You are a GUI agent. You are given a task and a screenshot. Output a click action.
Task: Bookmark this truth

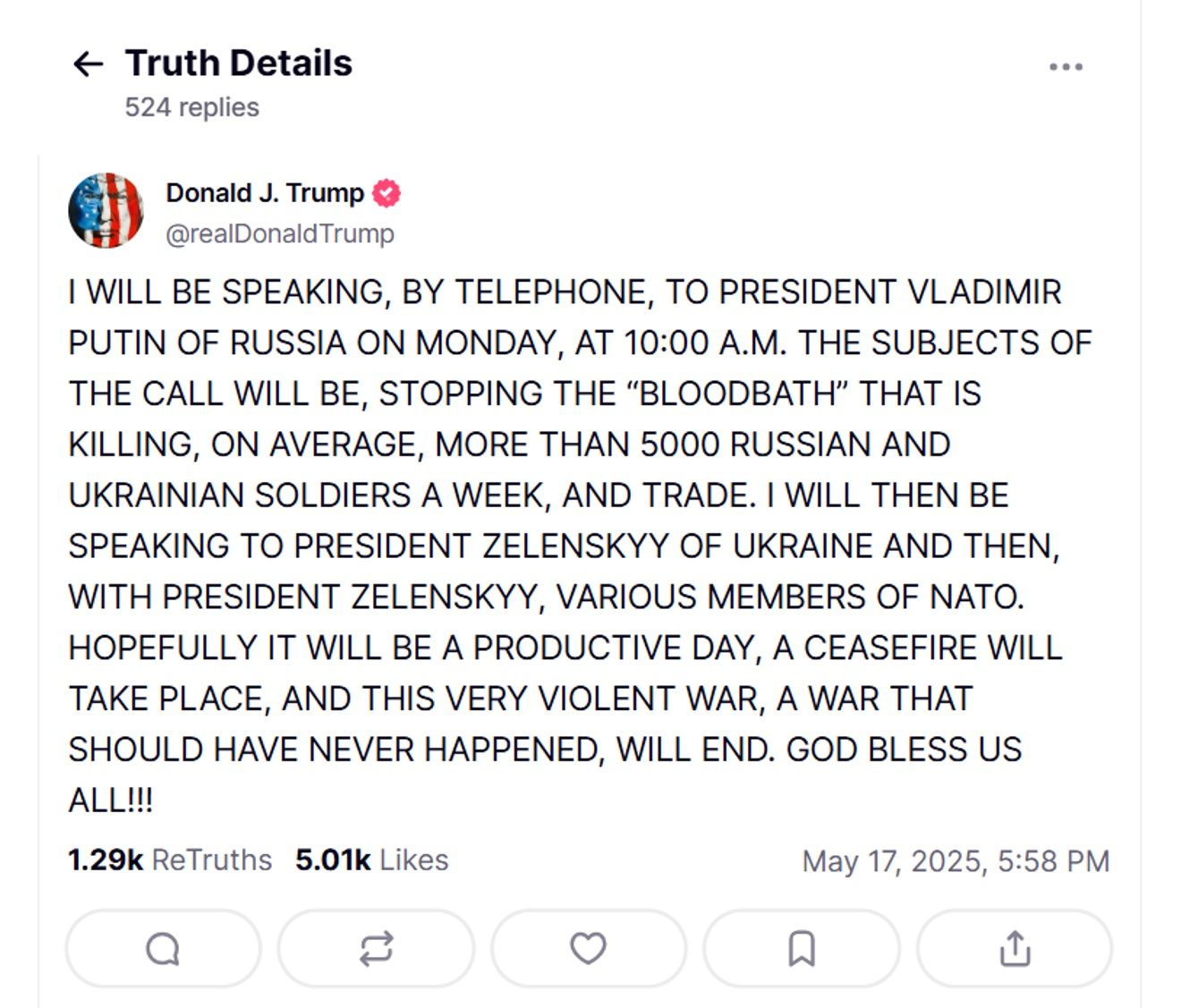801,948
